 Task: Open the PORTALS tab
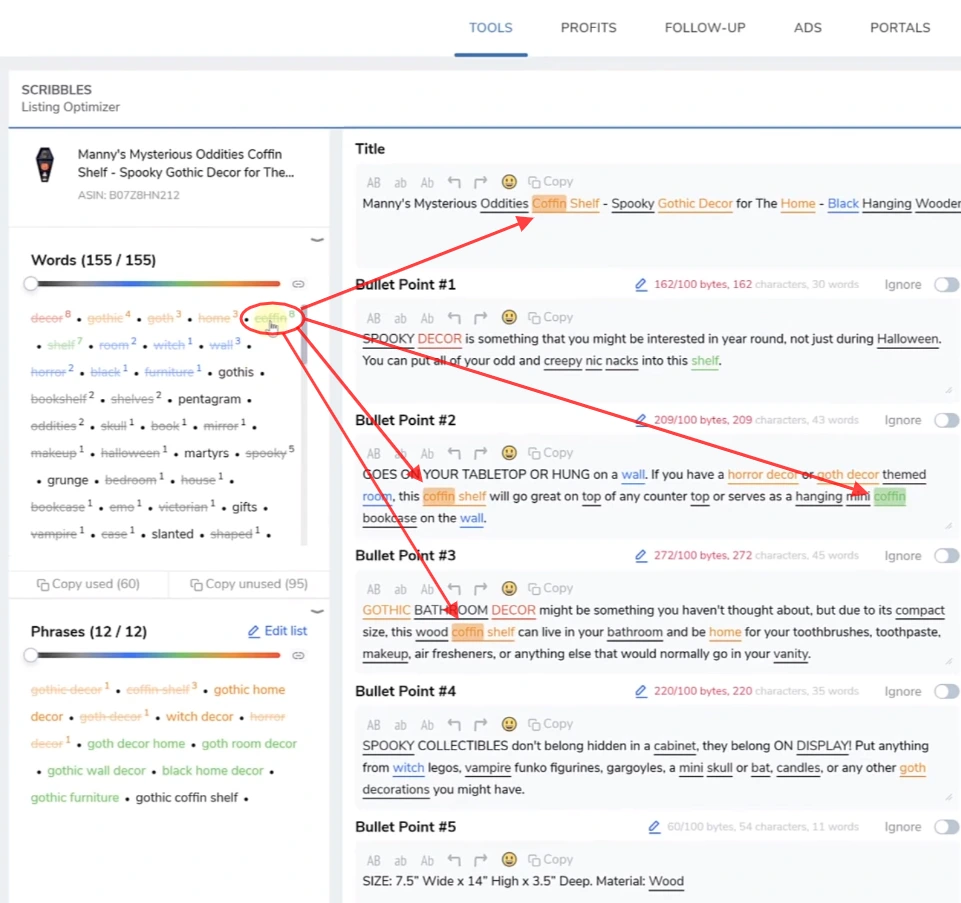900,28
